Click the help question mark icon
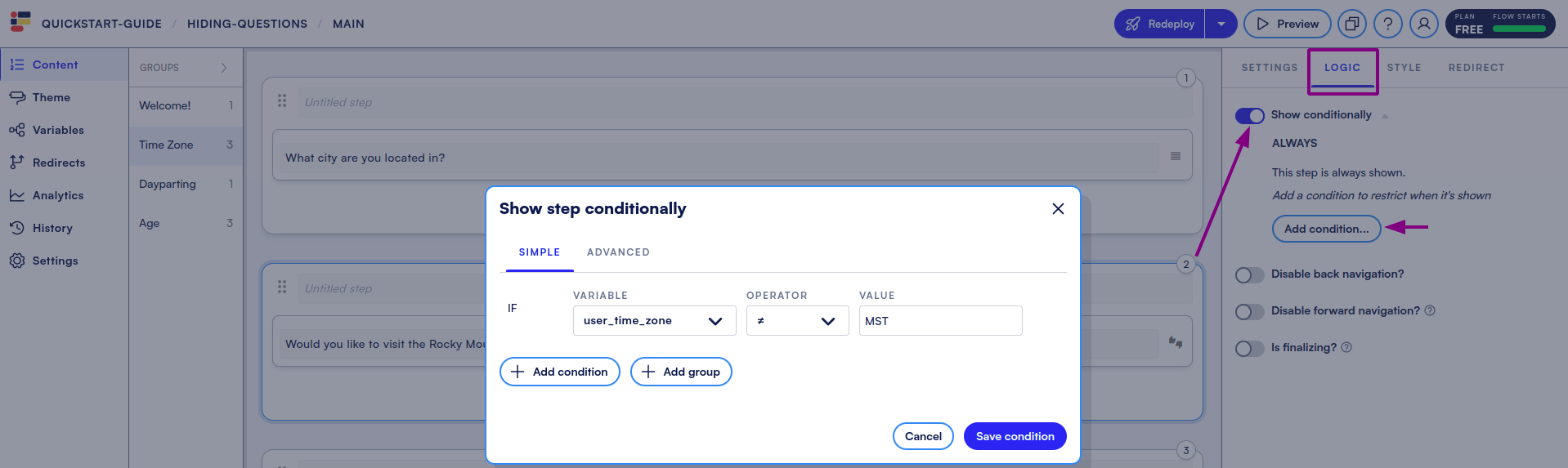 tap(1387, 24)
